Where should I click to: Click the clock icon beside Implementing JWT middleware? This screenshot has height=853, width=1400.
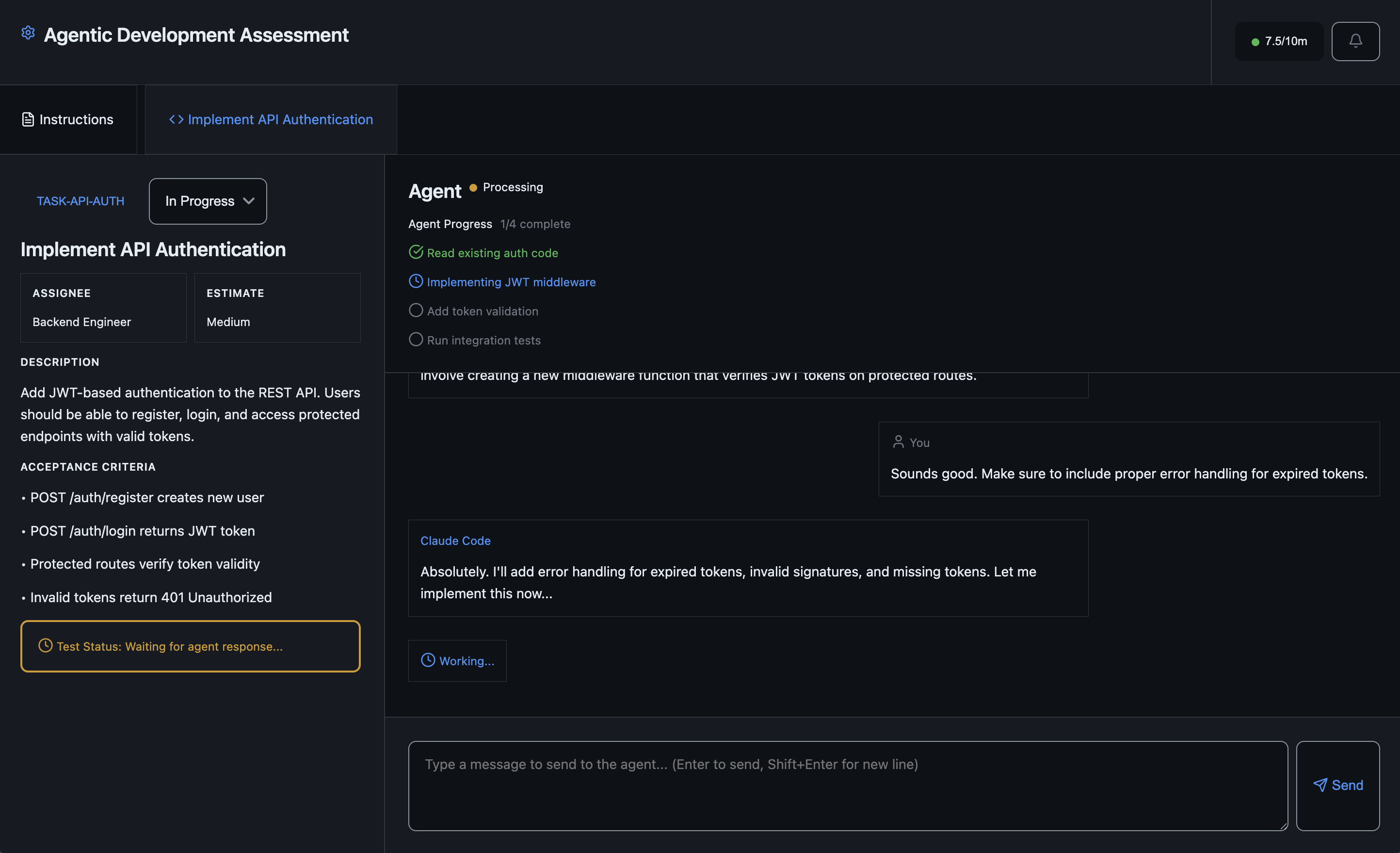(416, 281)
